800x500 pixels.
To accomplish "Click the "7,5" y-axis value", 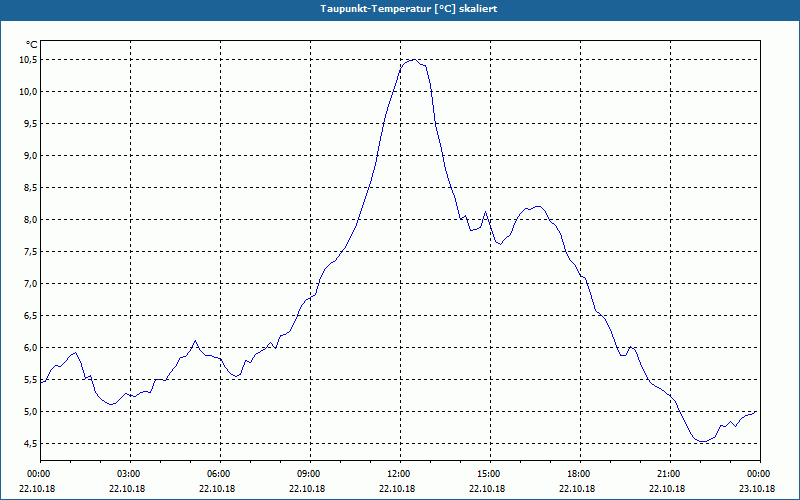I will 30,252.
